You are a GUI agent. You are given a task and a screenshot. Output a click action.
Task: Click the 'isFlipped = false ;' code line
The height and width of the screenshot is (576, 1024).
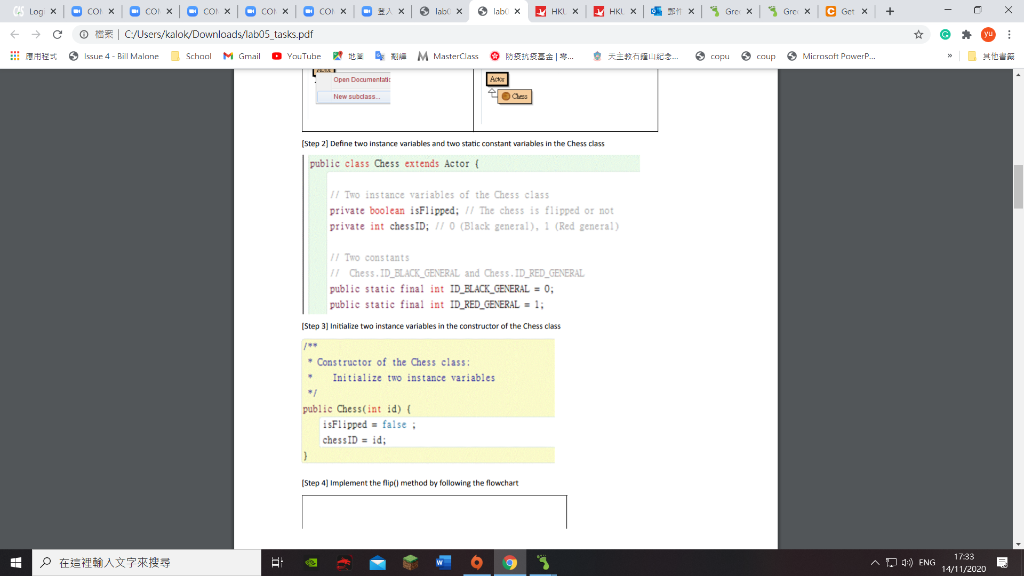[x=369, y=424]
